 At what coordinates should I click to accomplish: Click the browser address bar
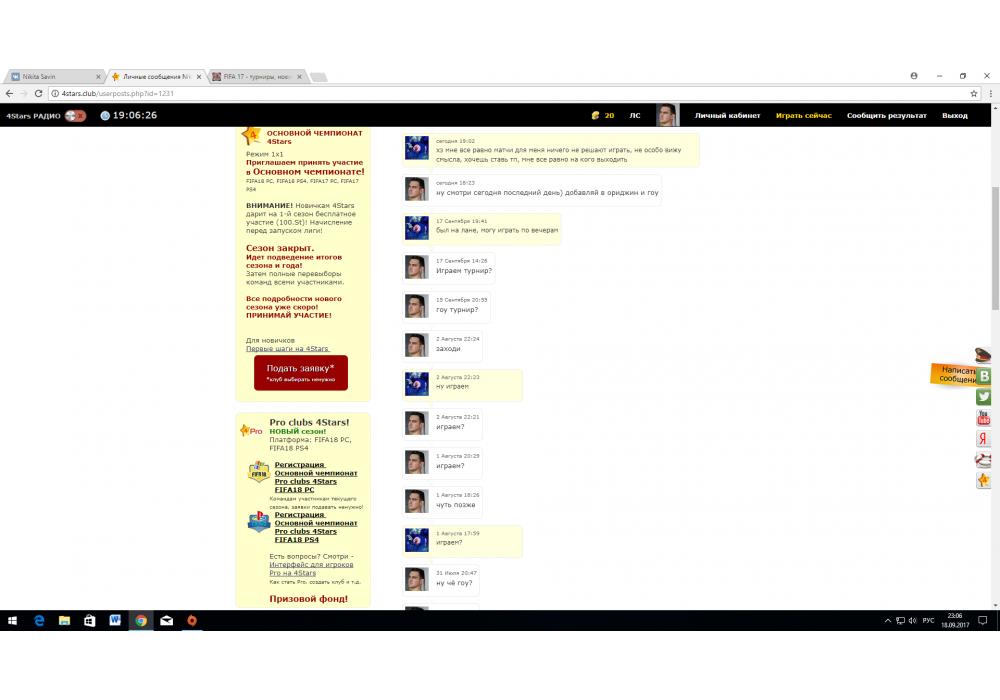pos(500,93)
